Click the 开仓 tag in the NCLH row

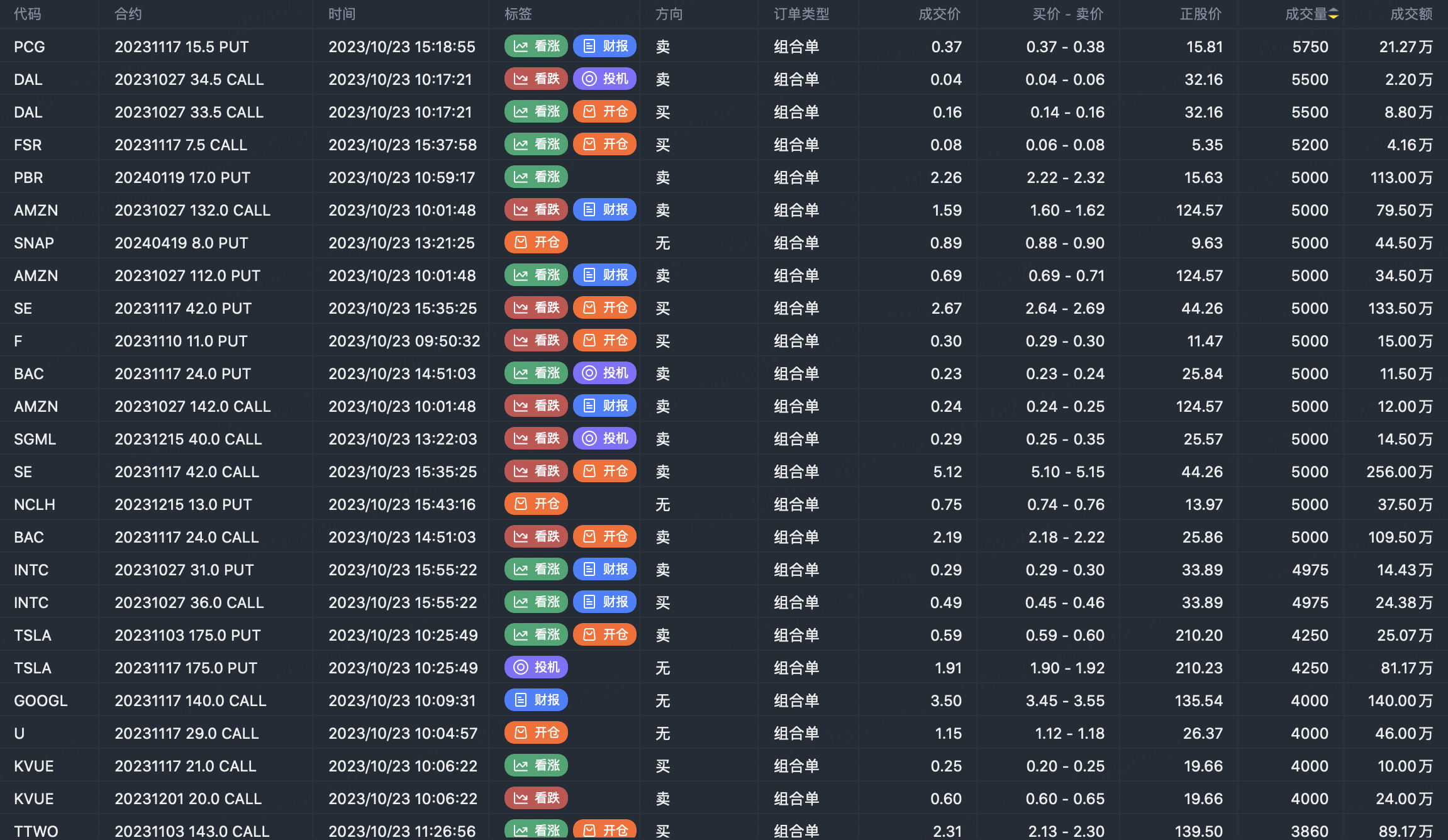click(536, 504)
